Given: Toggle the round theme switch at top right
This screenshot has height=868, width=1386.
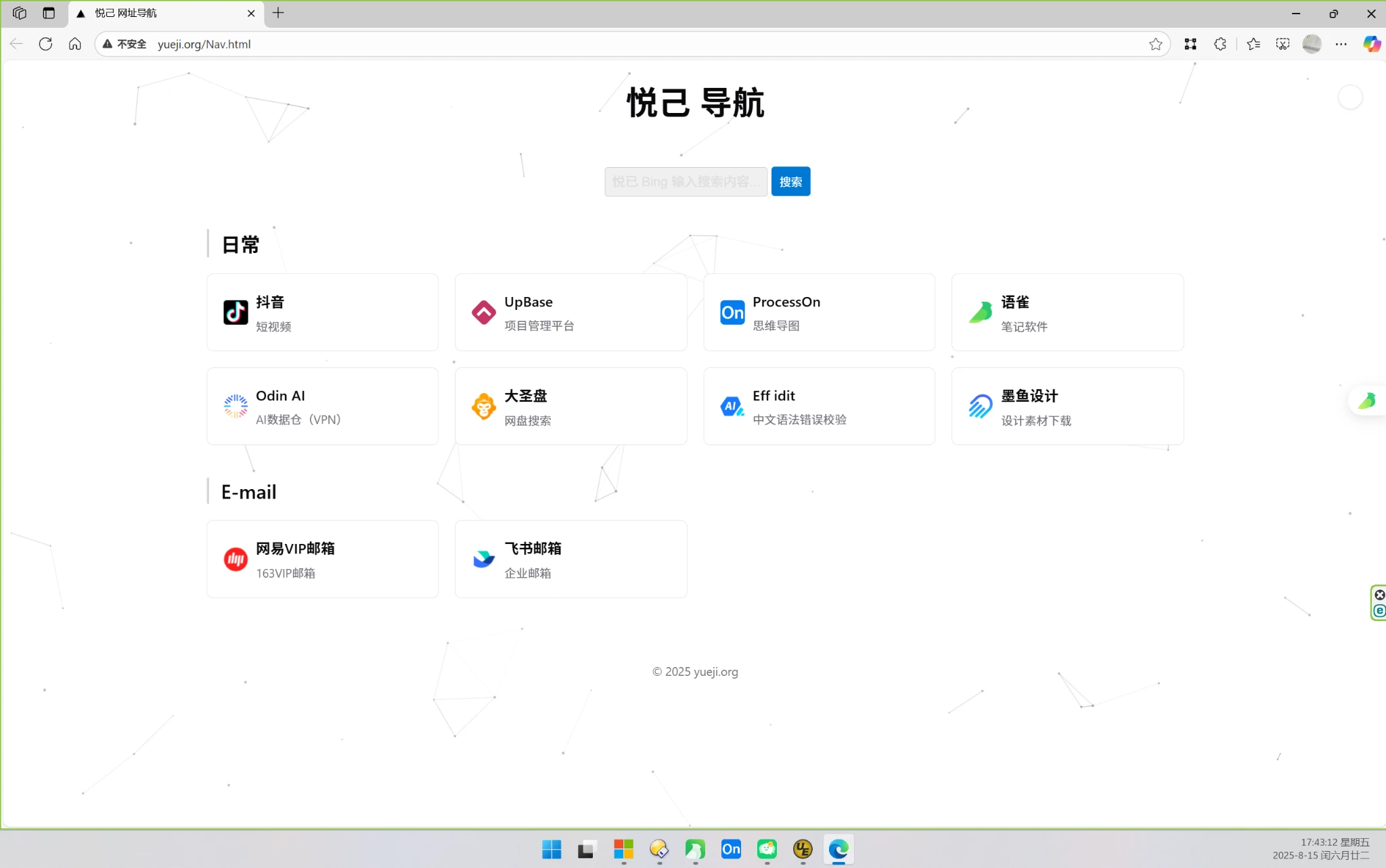Looking at the screenshot, I should click(x=1349, y=97).
